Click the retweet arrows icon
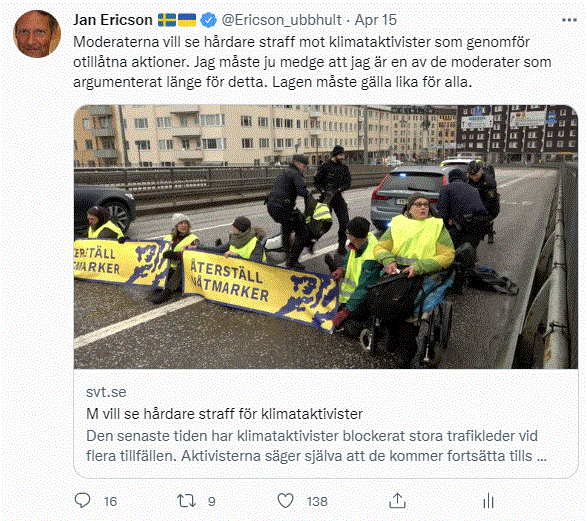Image resolution: width=587 pixels, height=521 pixels. tap(186, 500)
